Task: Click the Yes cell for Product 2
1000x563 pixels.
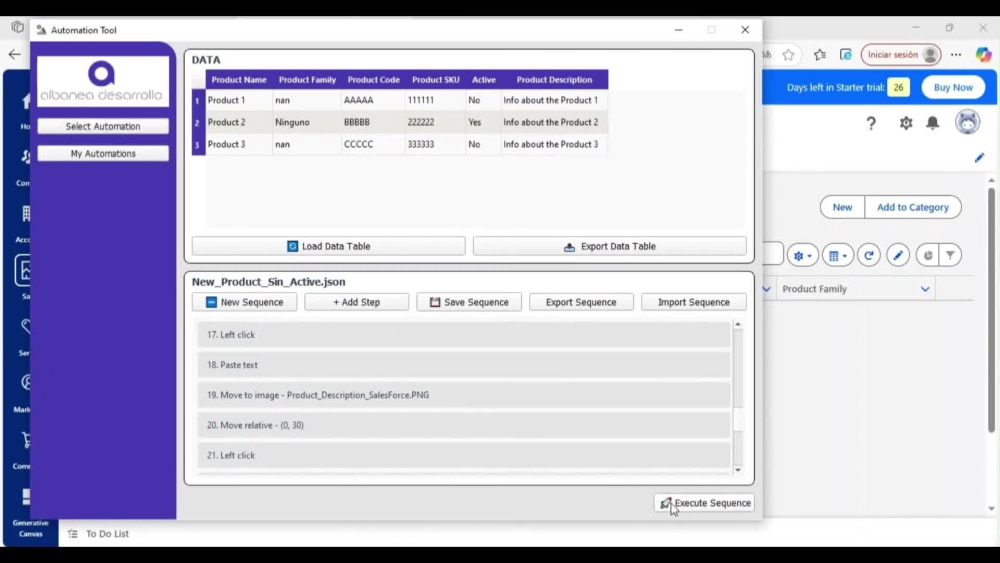Action: click(x=483, y=122)
